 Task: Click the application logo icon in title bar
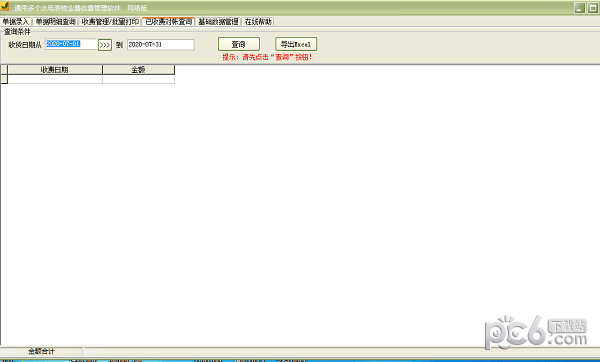(x=5, y=7)
